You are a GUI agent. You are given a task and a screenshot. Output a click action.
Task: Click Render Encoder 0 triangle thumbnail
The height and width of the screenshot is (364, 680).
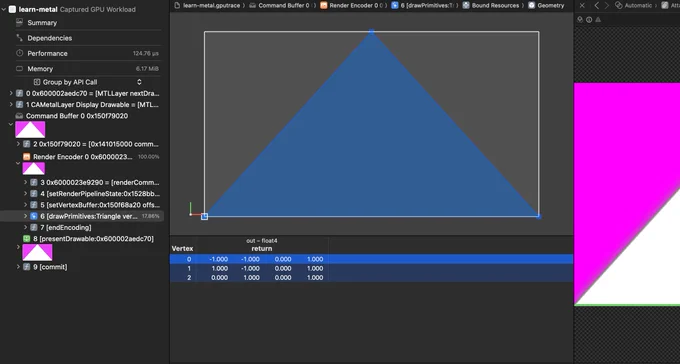click(x=34, y=168)
